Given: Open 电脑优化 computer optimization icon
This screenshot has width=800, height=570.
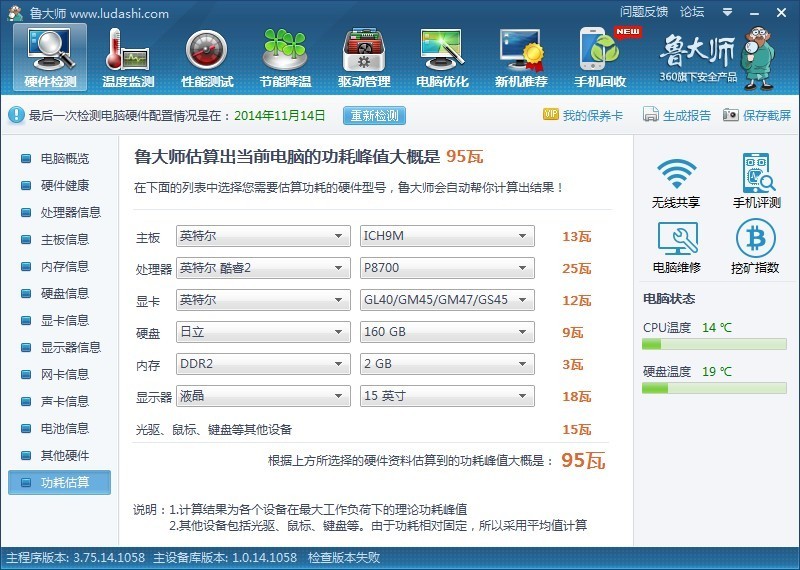Looking at the screenshot, I should (442, 57).
